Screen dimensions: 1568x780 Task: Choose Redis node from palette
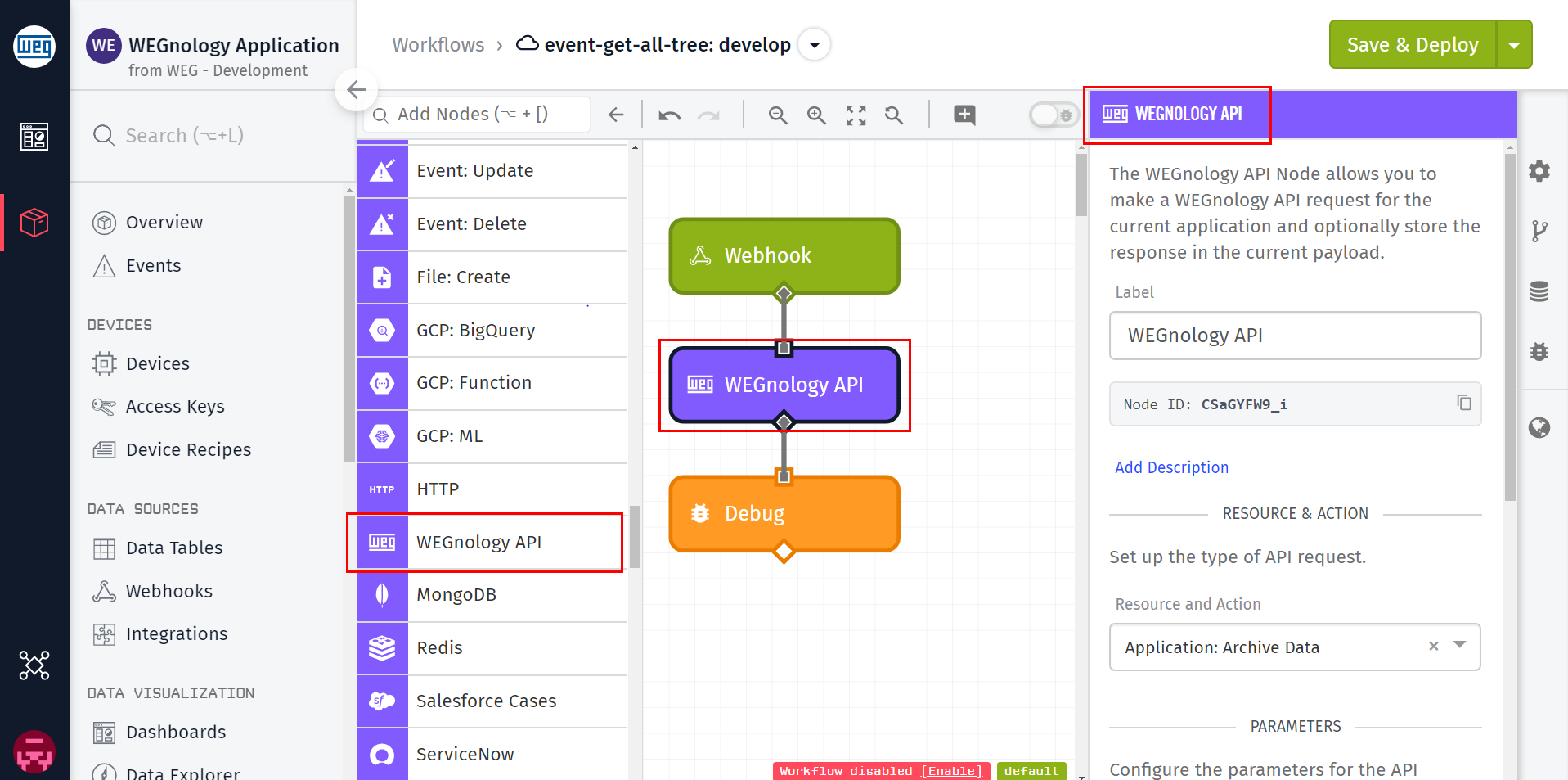coord(492,647)
